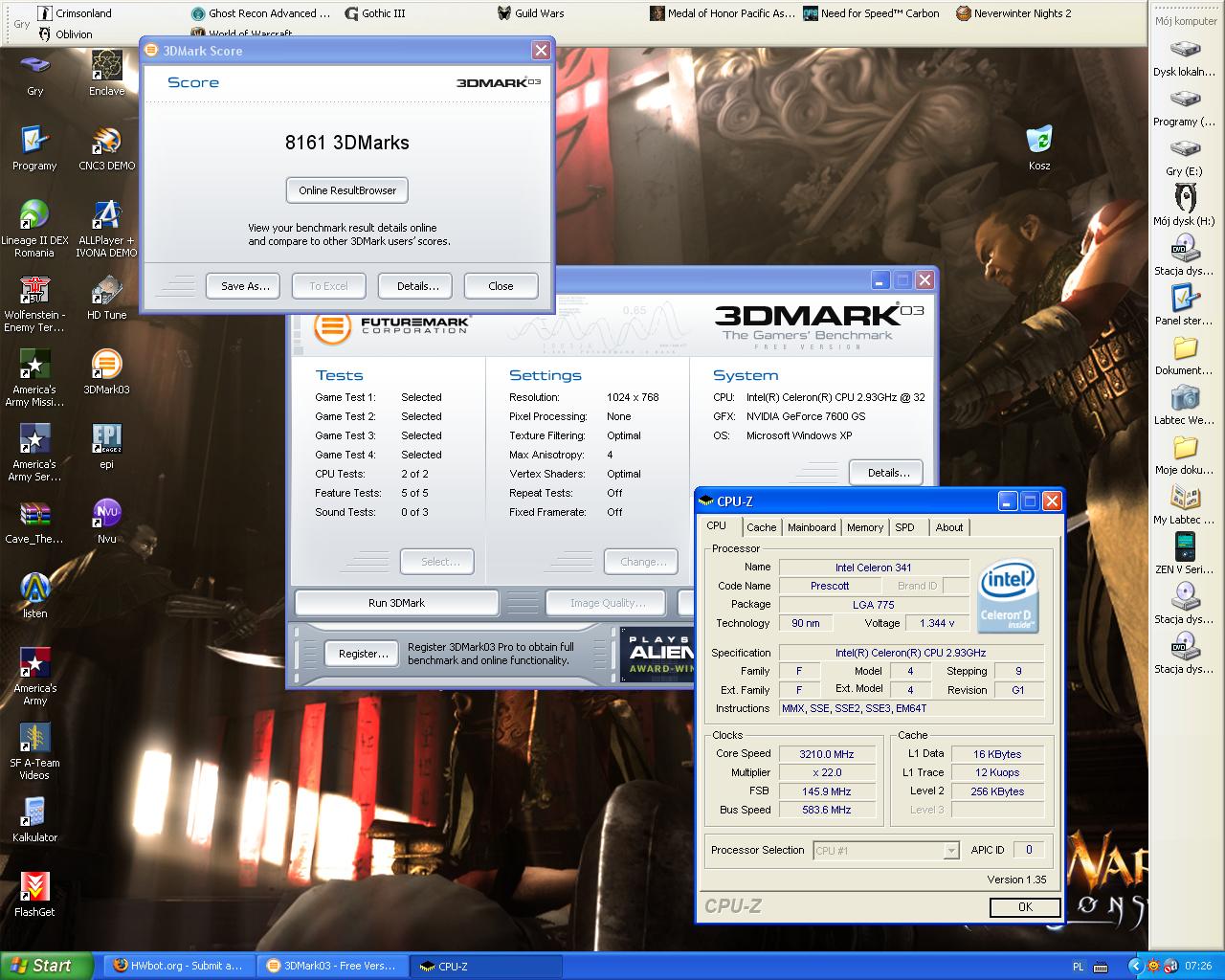Image resolution: width=1225 pixels, height=980 pixels.
Task: Click Close in 3DMark Score dialog
Action: point(501,286)
